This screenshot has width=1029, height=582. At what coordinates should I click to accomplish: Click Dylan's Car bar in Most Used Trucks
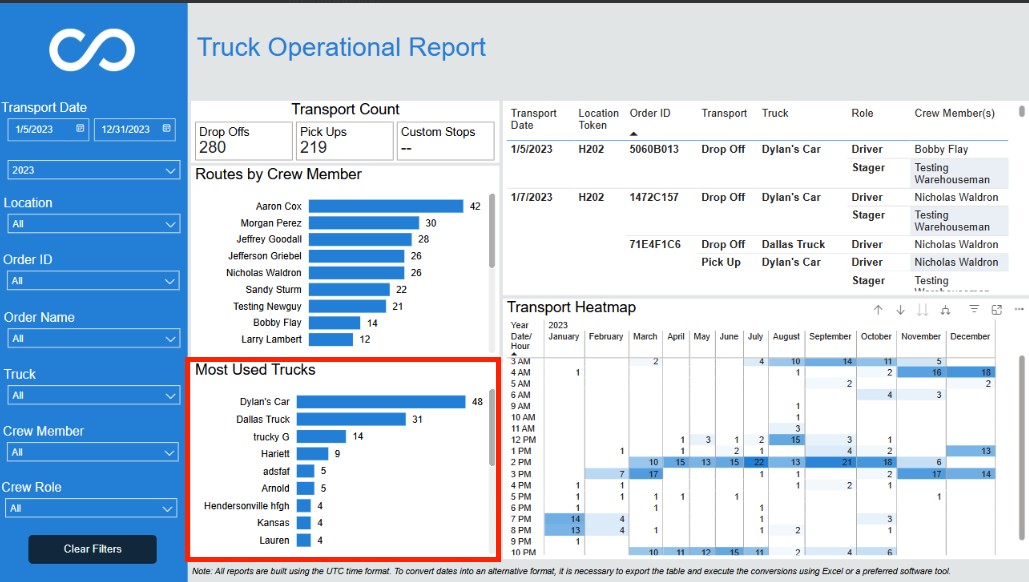point(381,402)
